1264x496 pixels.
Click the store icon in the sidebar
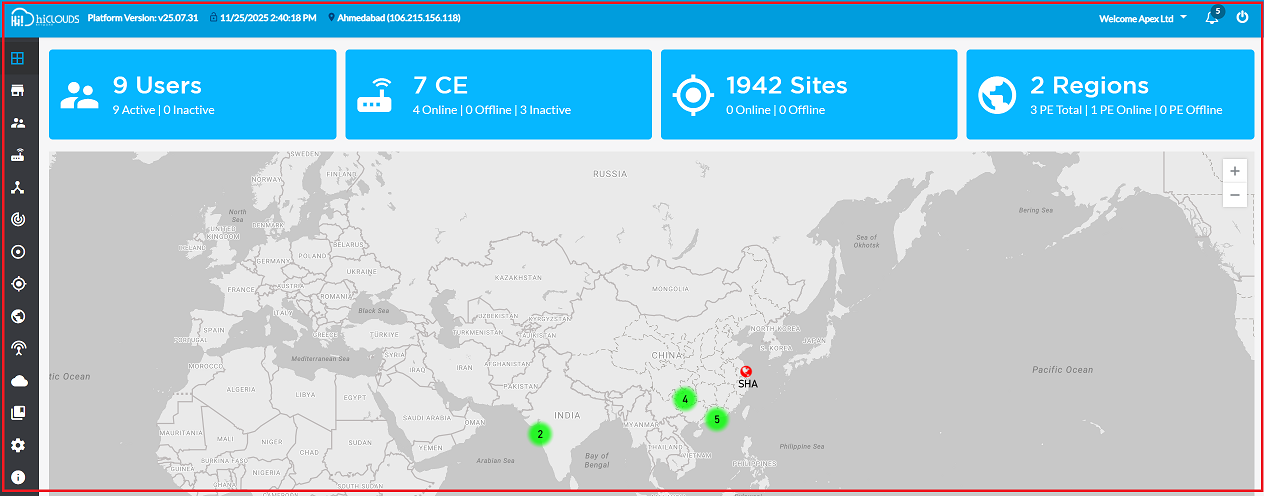point(18,91)
